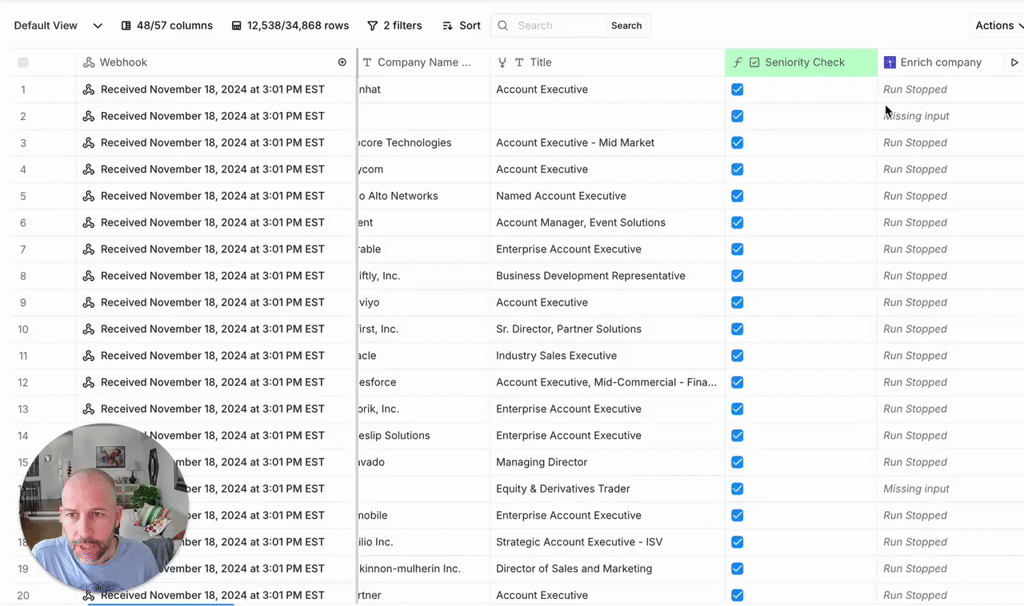
Task: Click the target icon in Webhook header
Action: (x=342, y=63)
